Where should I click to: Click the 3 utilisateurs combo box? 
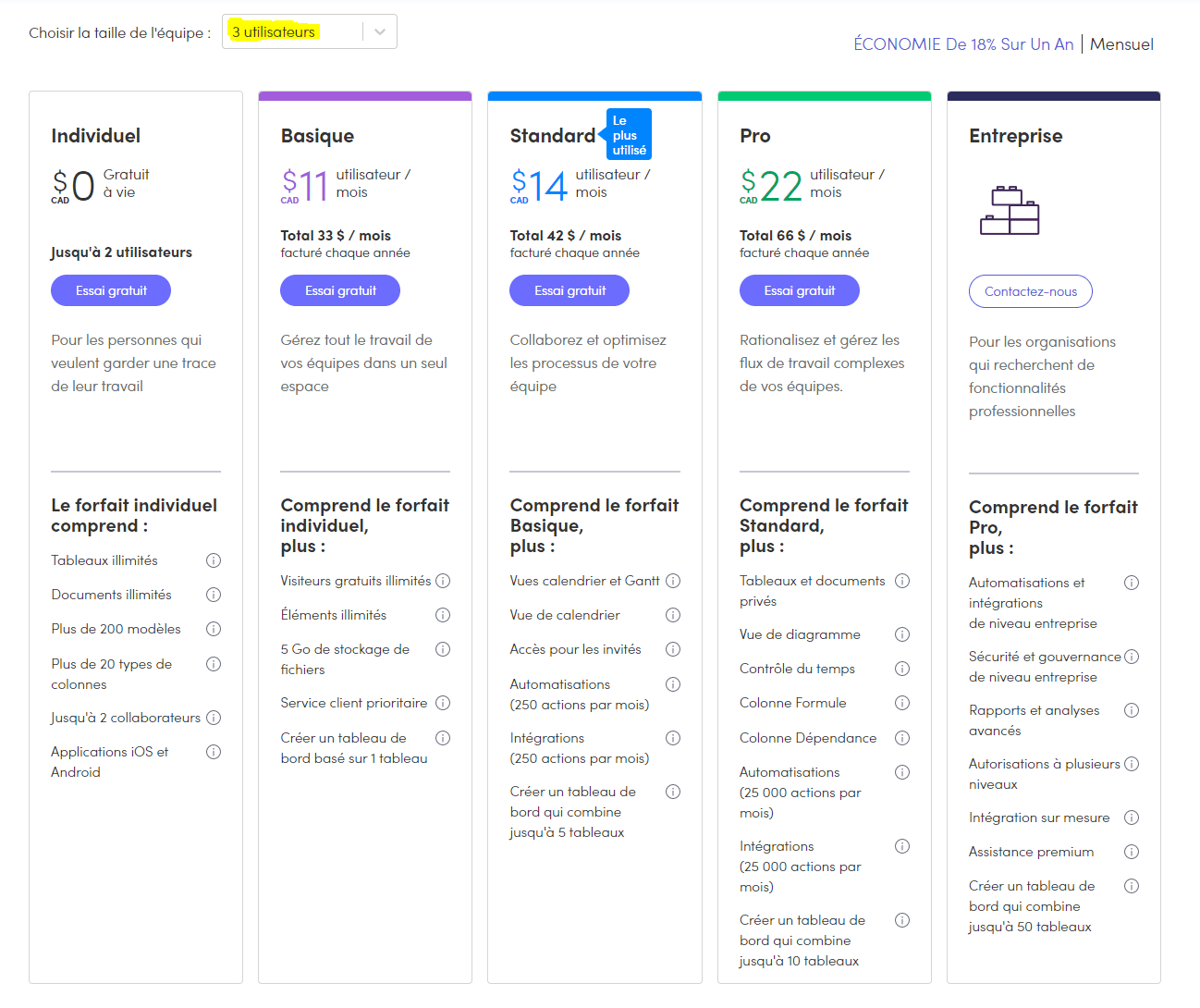click(310, 31)
